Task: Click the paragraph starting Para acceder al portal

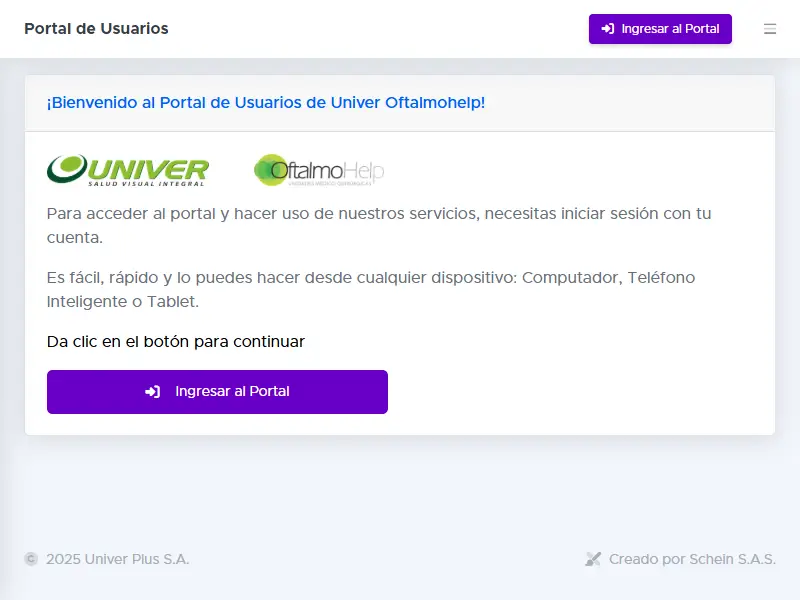Action: point(379,226)
